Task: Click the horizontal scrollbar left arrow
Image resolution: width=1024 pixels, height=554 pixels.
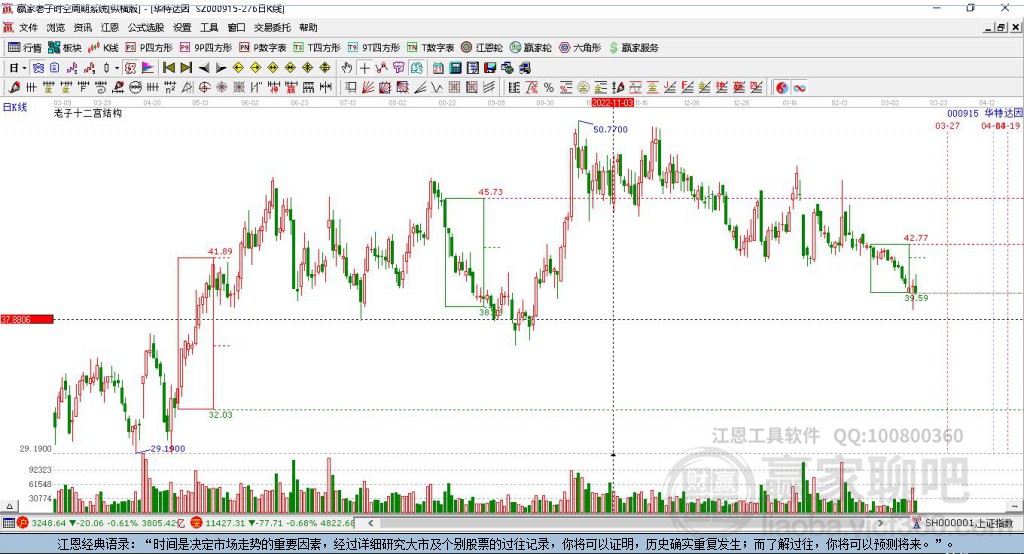Action: [370, 523]
